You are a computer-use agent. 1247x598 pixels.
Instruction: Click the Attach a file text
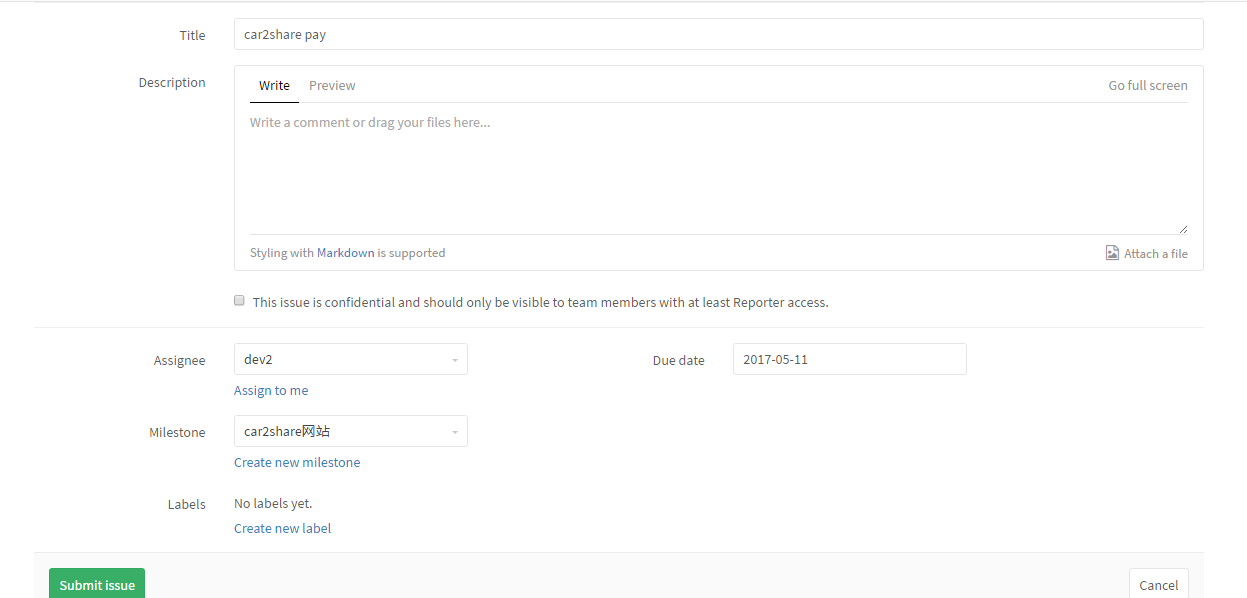1155,254
